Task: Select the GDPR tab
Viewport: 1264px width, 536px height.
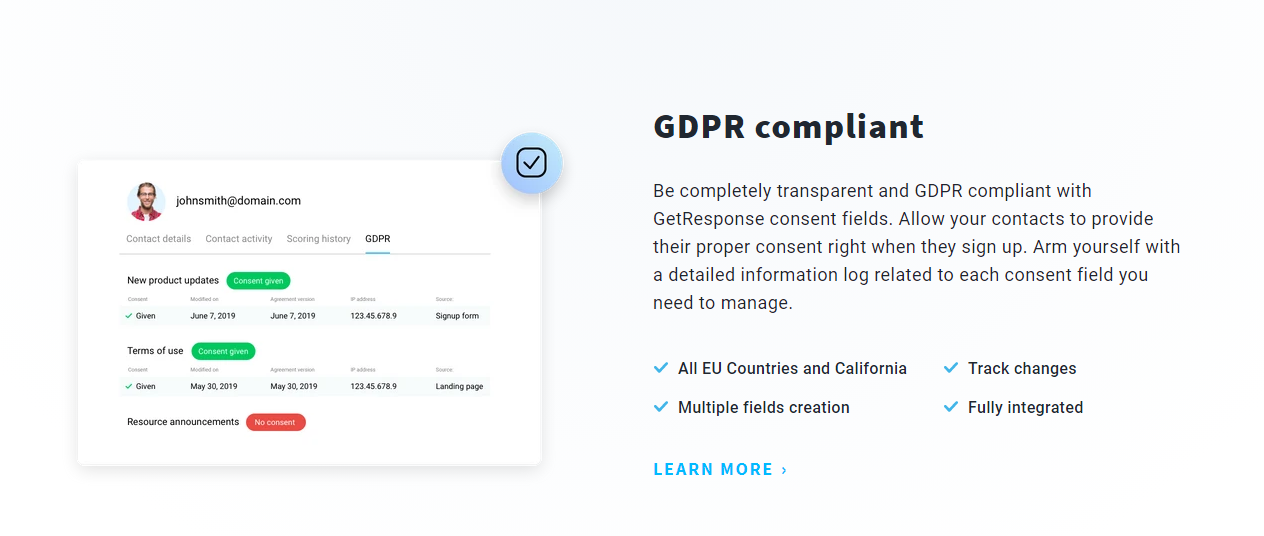Action: [377, 239]
